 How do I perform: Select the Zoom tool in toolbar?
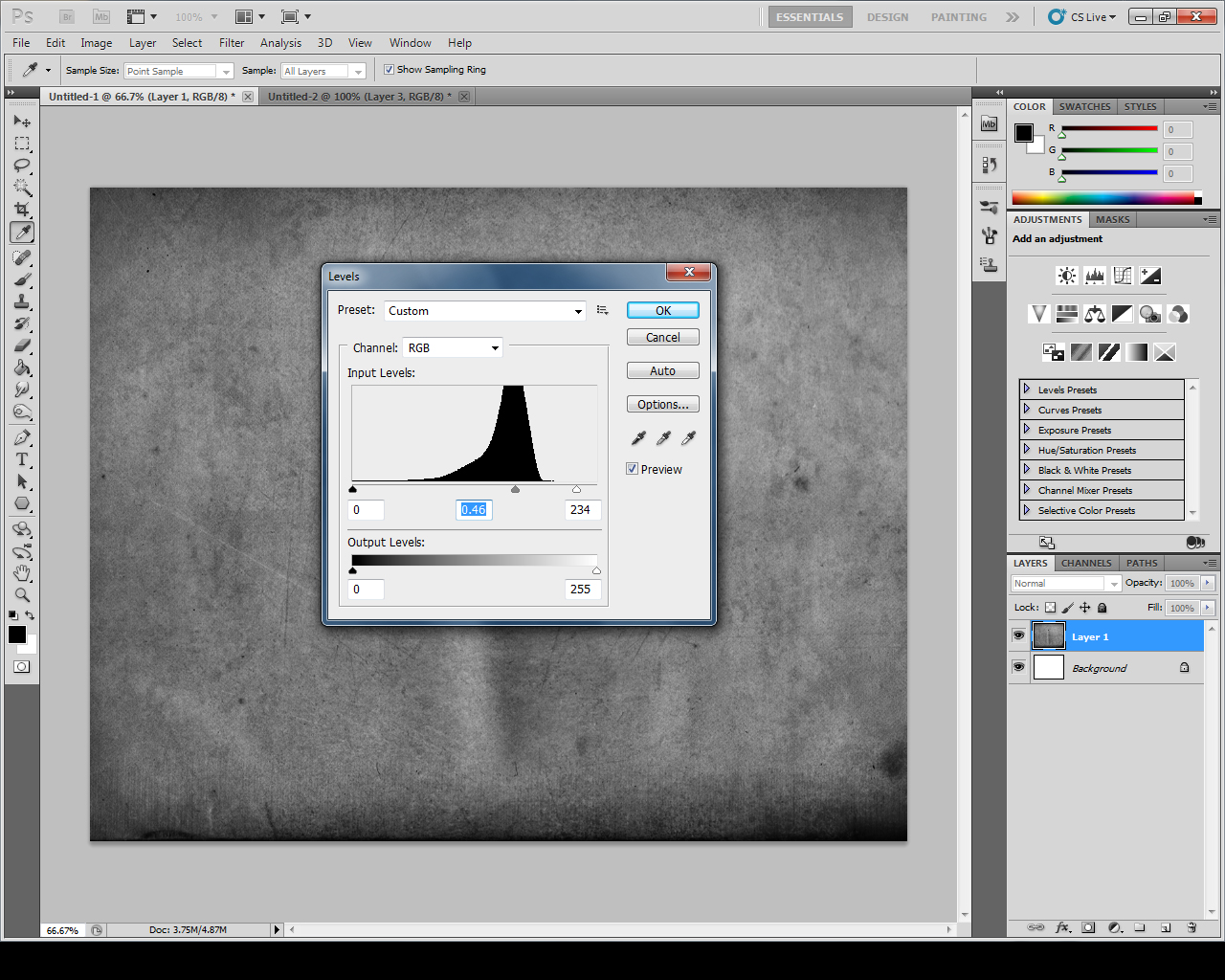click(22, 595)
